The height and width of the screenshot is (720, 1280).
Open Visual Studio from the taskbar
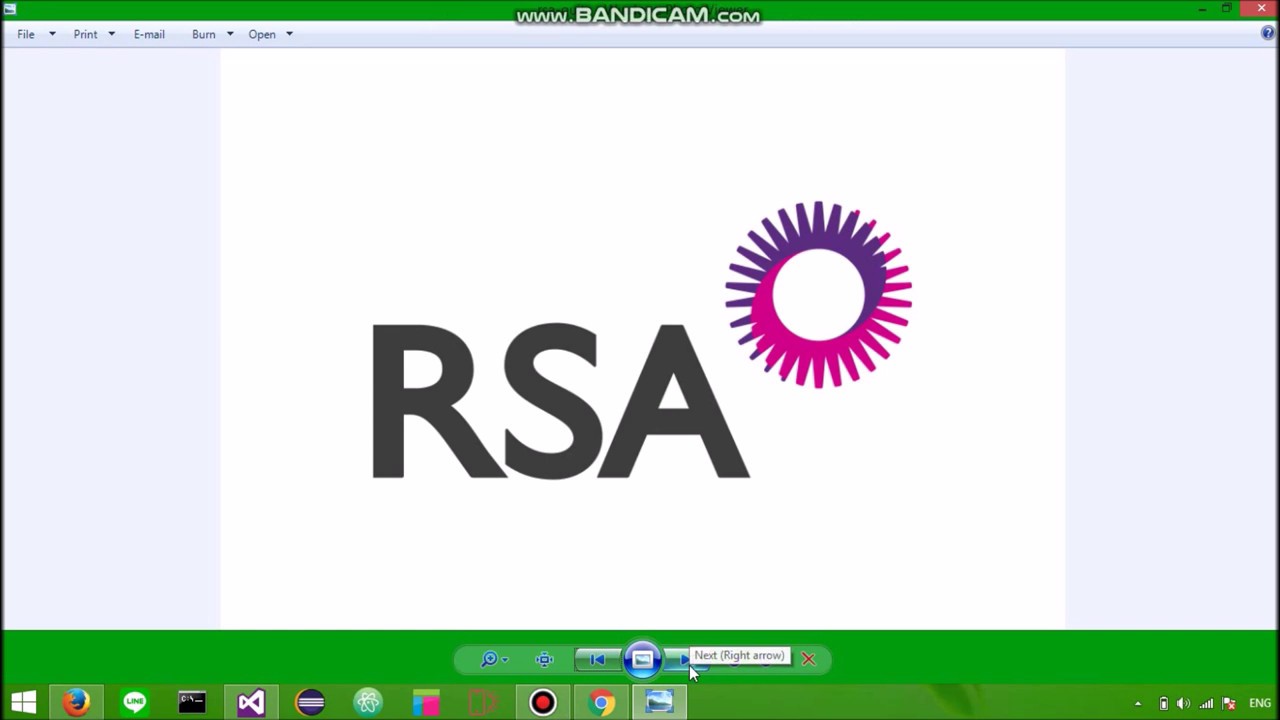251,703
